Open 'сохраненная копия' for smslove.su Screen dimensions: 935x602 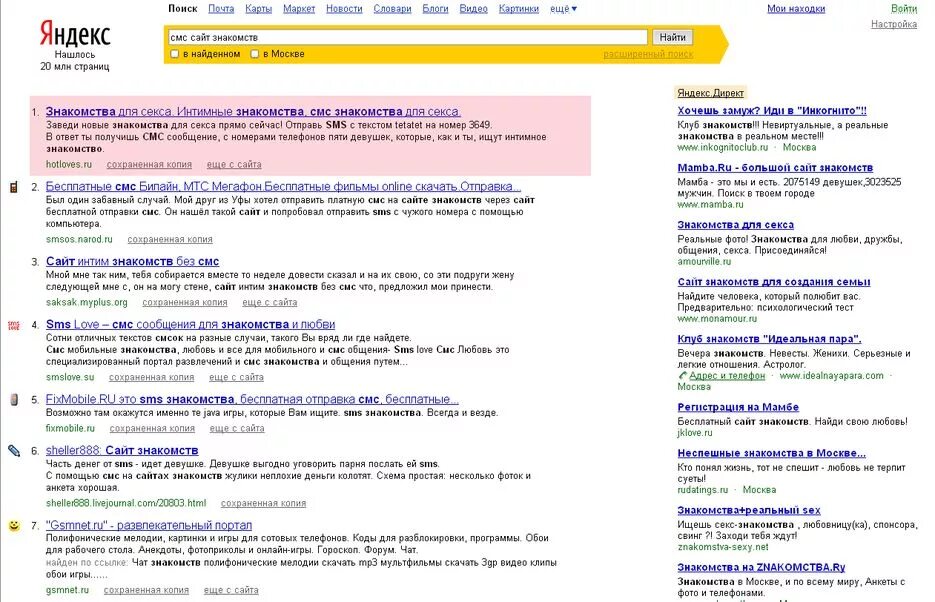pos(151,378)
